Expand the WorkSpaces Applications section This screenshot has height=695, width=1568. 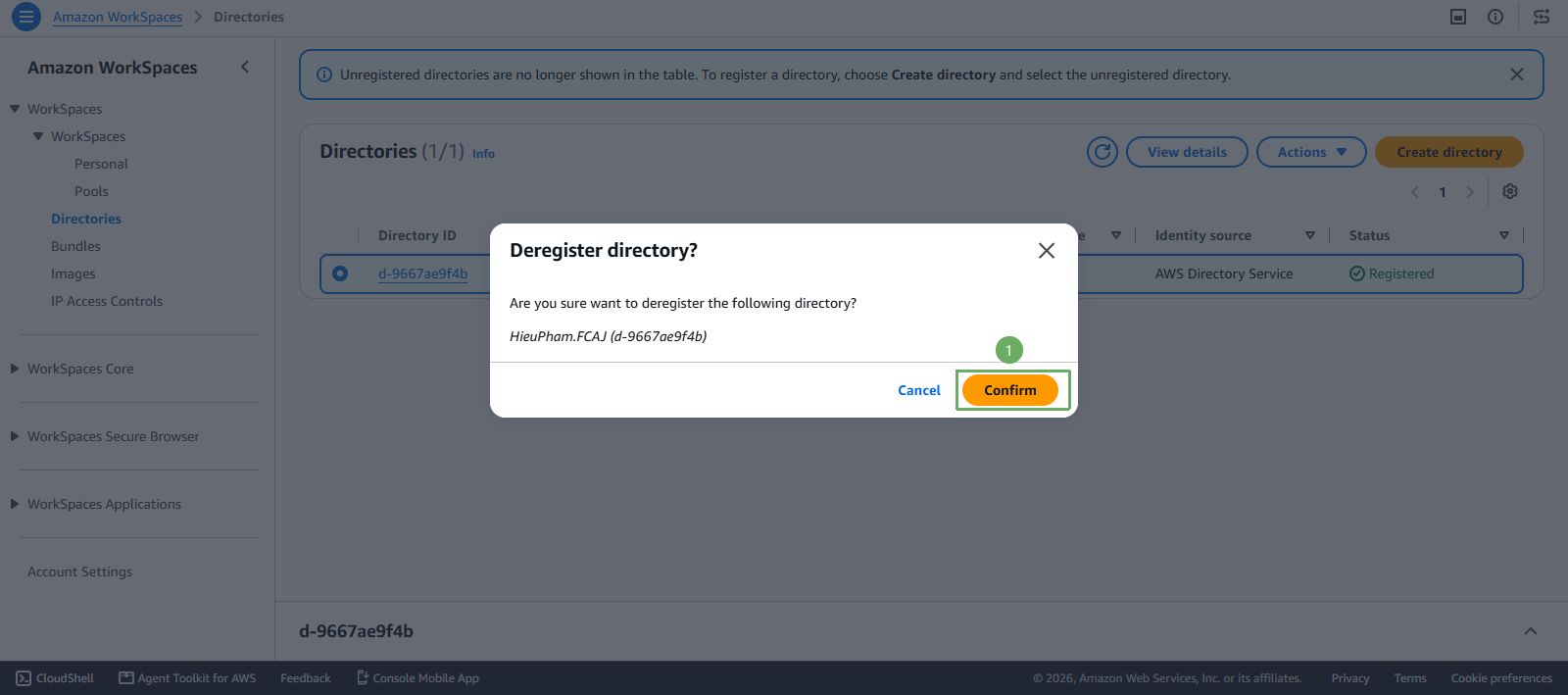[x=15, y=504]
